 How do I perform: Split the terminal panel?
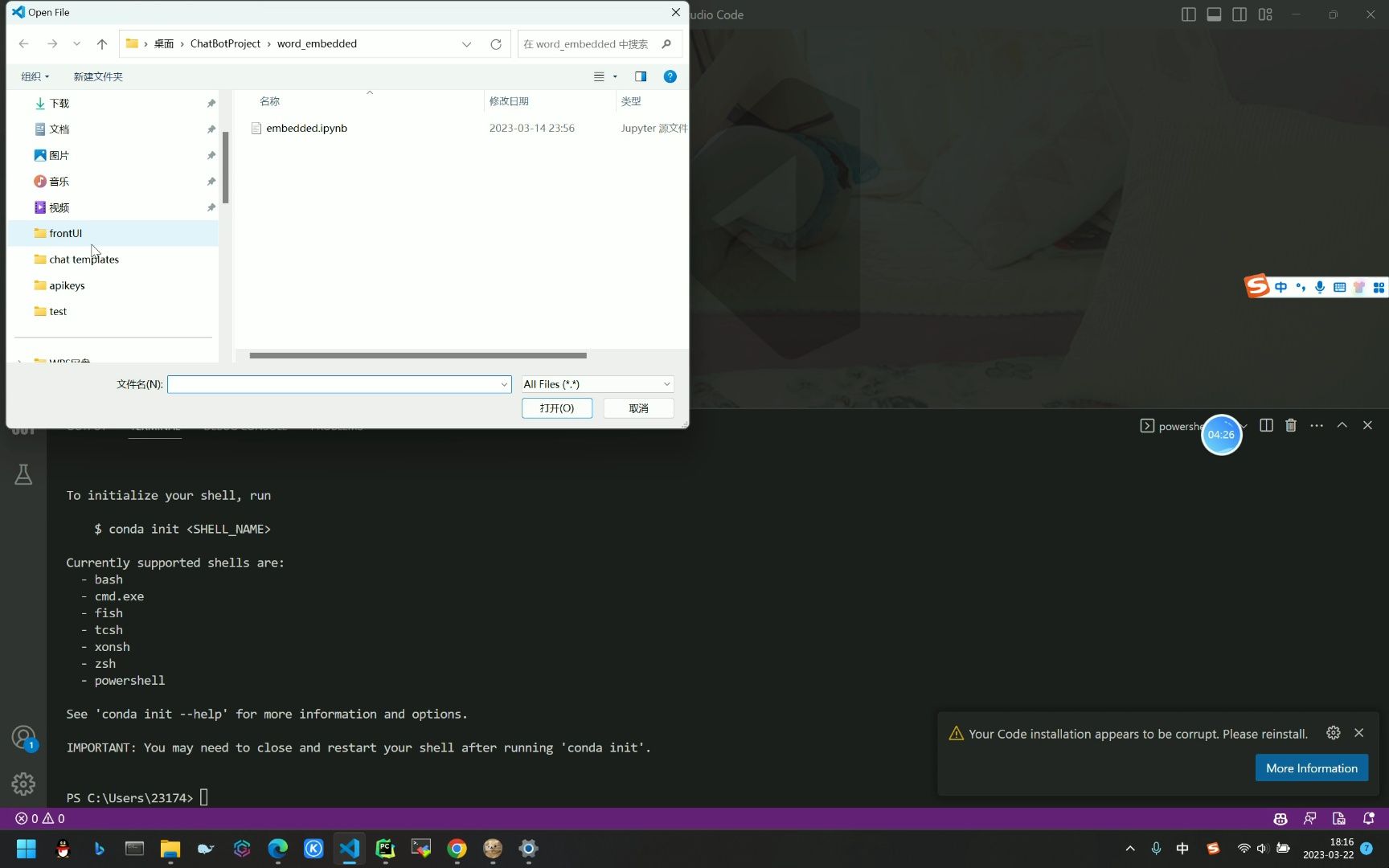pos(1266,425)
